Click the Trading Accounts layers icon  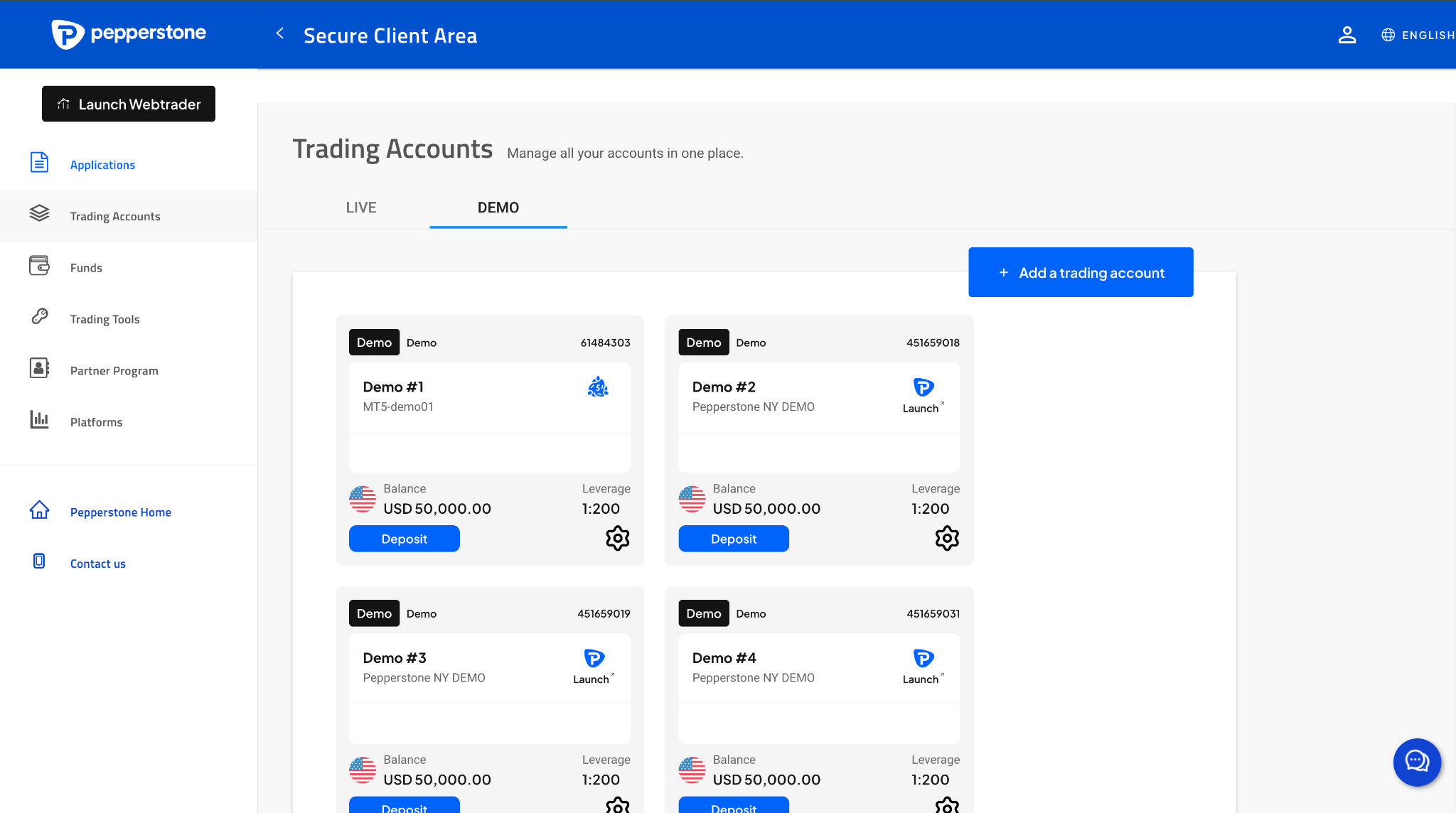coord(39,213)
